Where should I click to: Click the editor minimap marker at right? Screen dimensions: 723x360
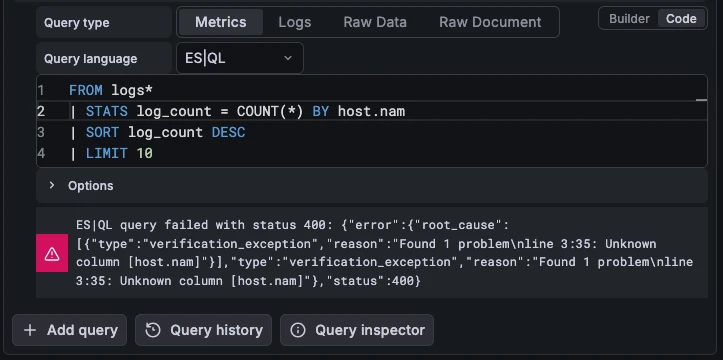click(701, 100)
